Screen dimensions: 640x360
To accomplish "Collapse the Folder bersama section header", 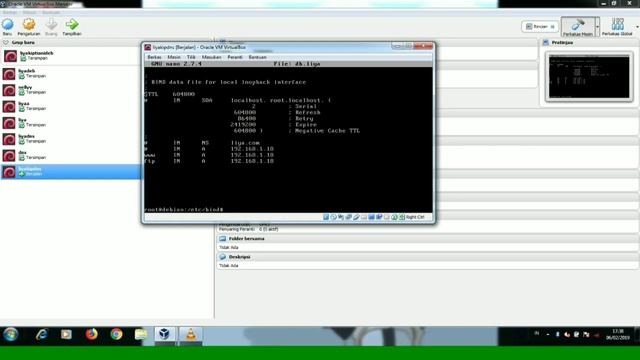I will (x=427, y=239).
